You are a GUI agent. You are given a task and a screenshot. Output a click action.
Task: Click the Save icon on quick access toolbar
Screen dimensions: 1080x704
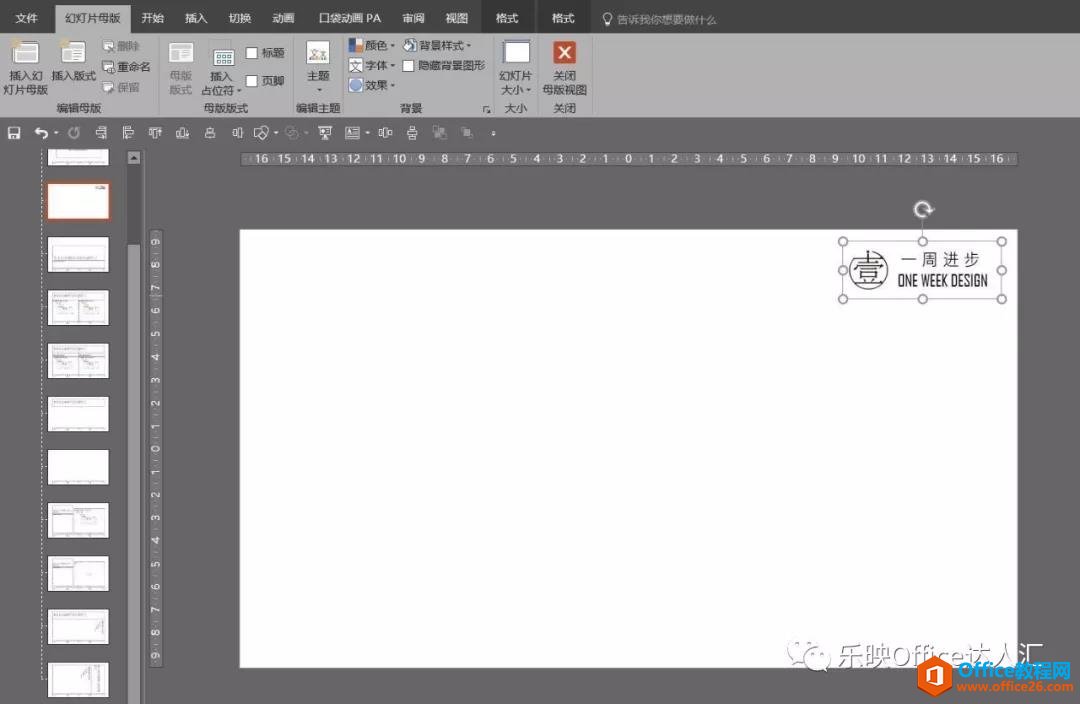pyautogui.click(x=13, y=132)
